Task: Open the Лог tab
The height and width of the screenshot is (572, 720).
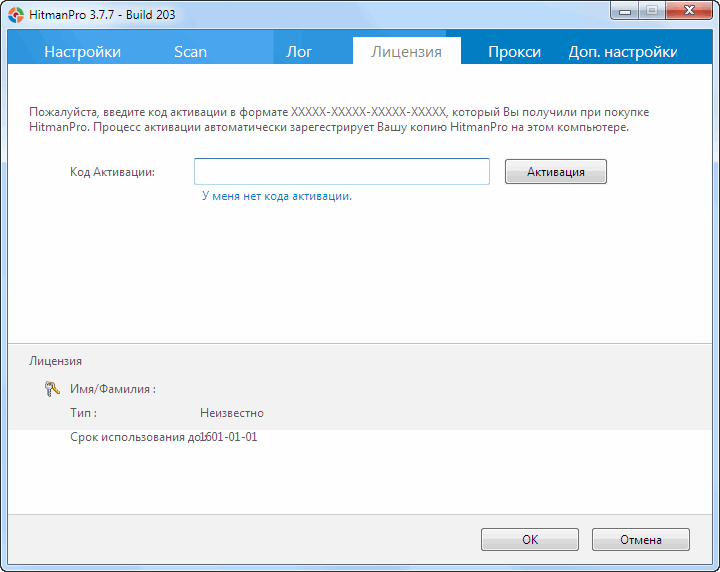Action: point(299,51)
